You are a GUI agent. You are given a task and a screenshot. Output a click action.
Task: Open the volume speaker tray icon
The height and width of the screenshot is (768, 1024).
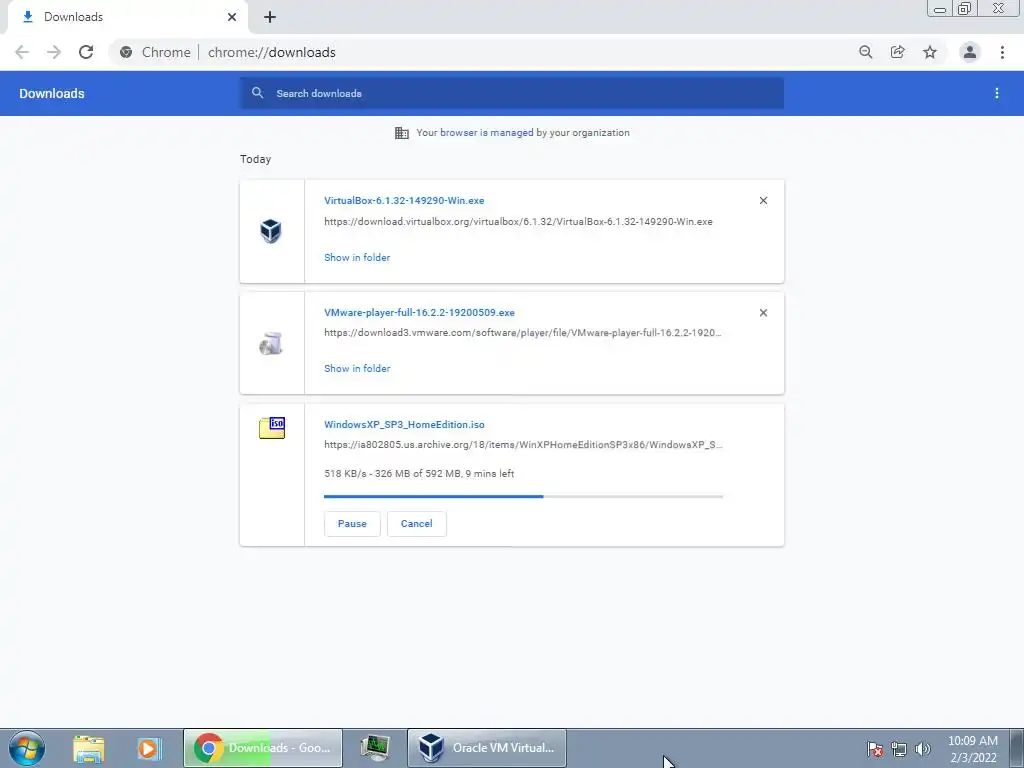(x=923, y=749)
